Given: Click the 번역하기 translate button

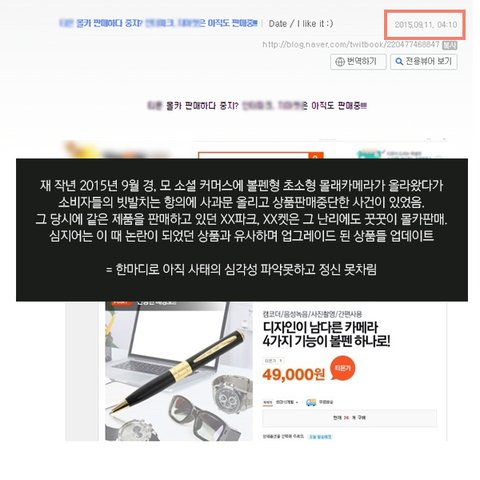Looking at the screenshot, I should 358,62.
